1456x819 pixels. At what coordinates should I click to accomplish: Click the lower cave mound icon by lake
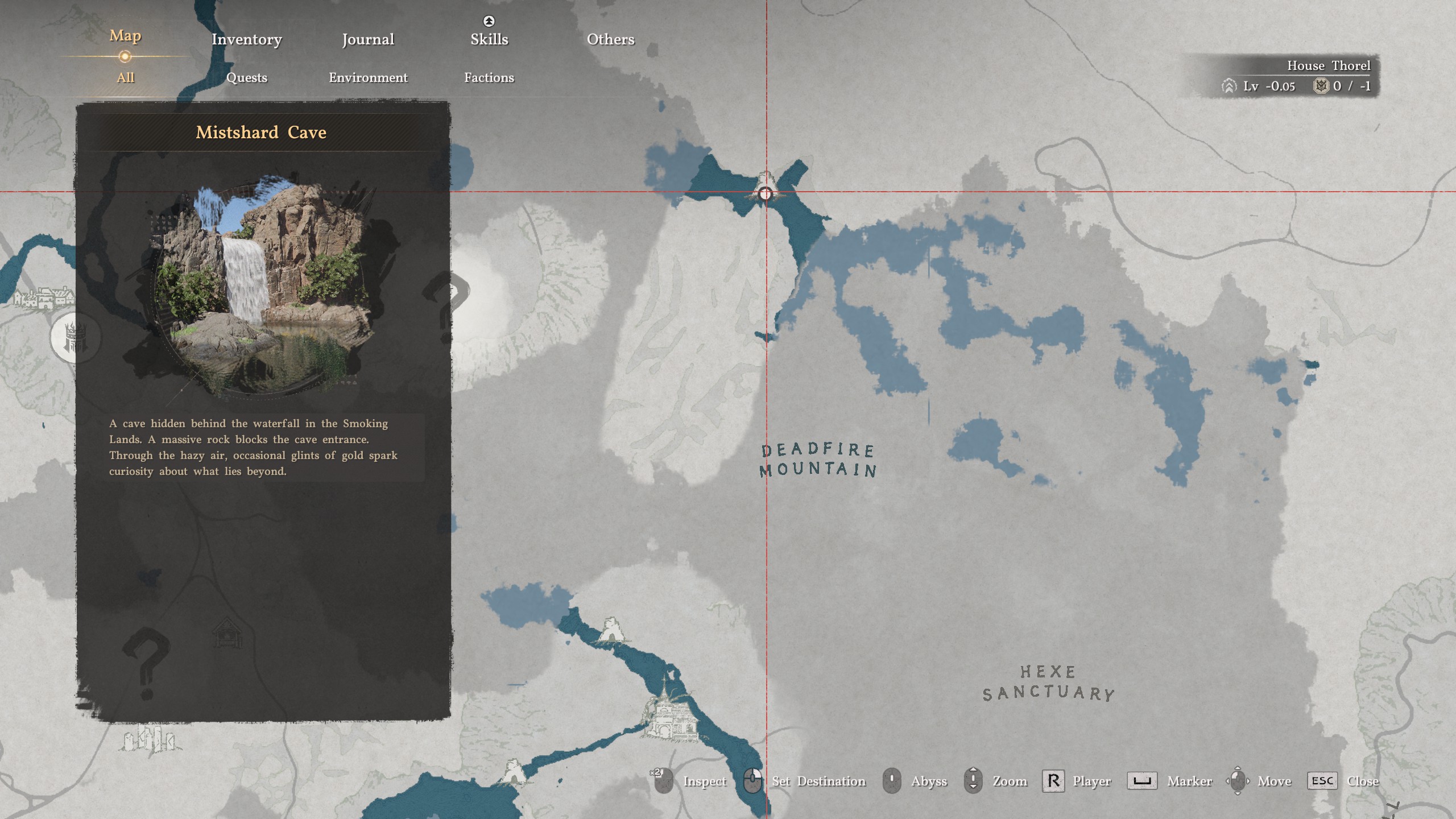(512, 772)
